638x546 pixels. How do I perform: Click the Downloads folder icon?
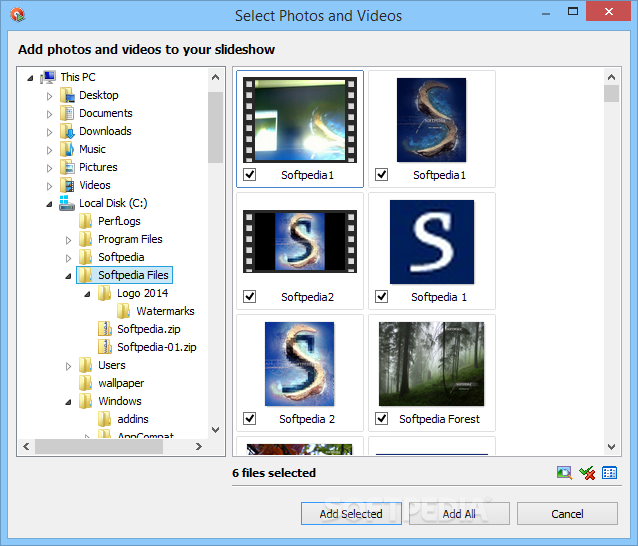[x=68, y=131]
